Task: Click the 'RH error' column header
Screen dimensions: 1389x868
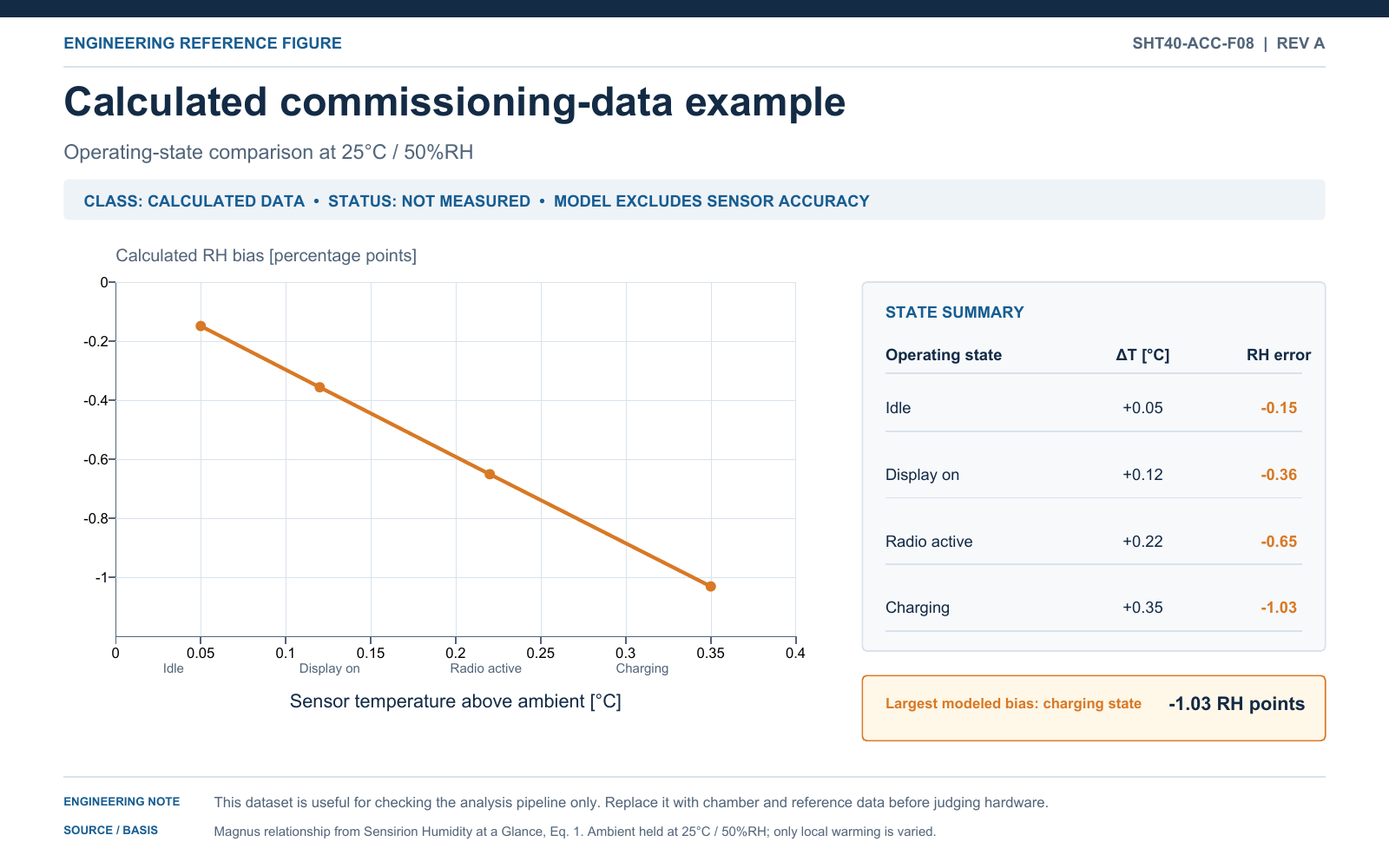Action: pos(1279,355)
